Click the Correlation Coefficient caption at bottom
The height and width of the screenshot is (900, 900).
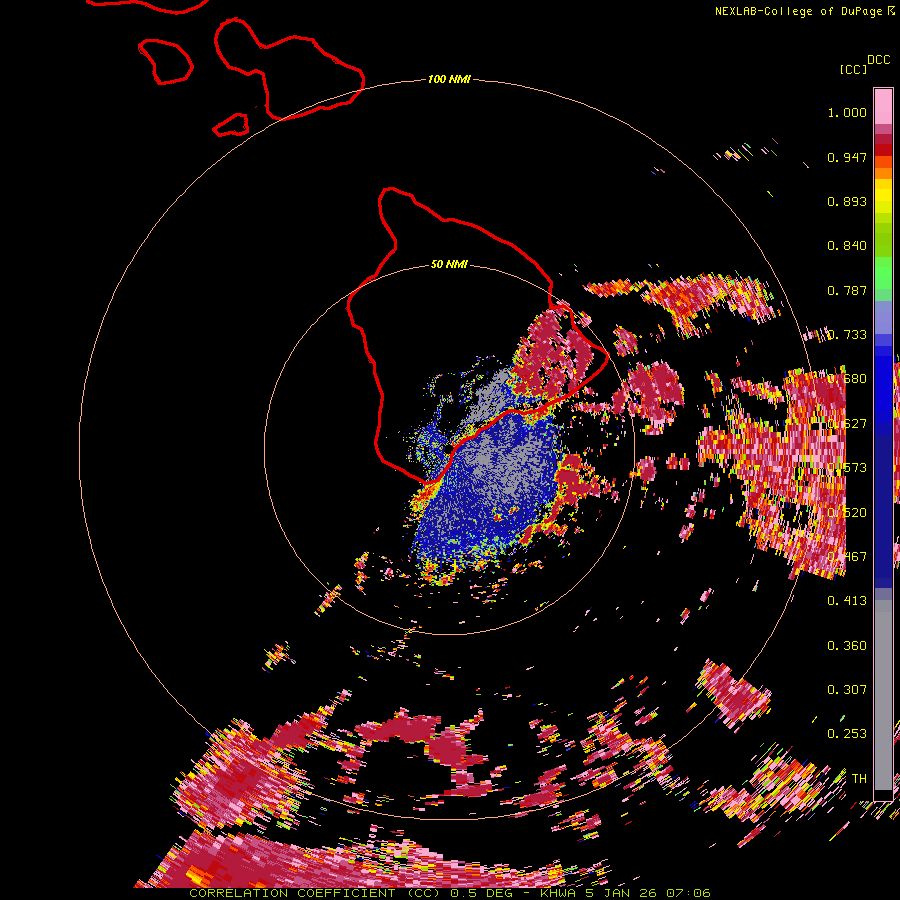pyautogui.click(x=450, y=893)
